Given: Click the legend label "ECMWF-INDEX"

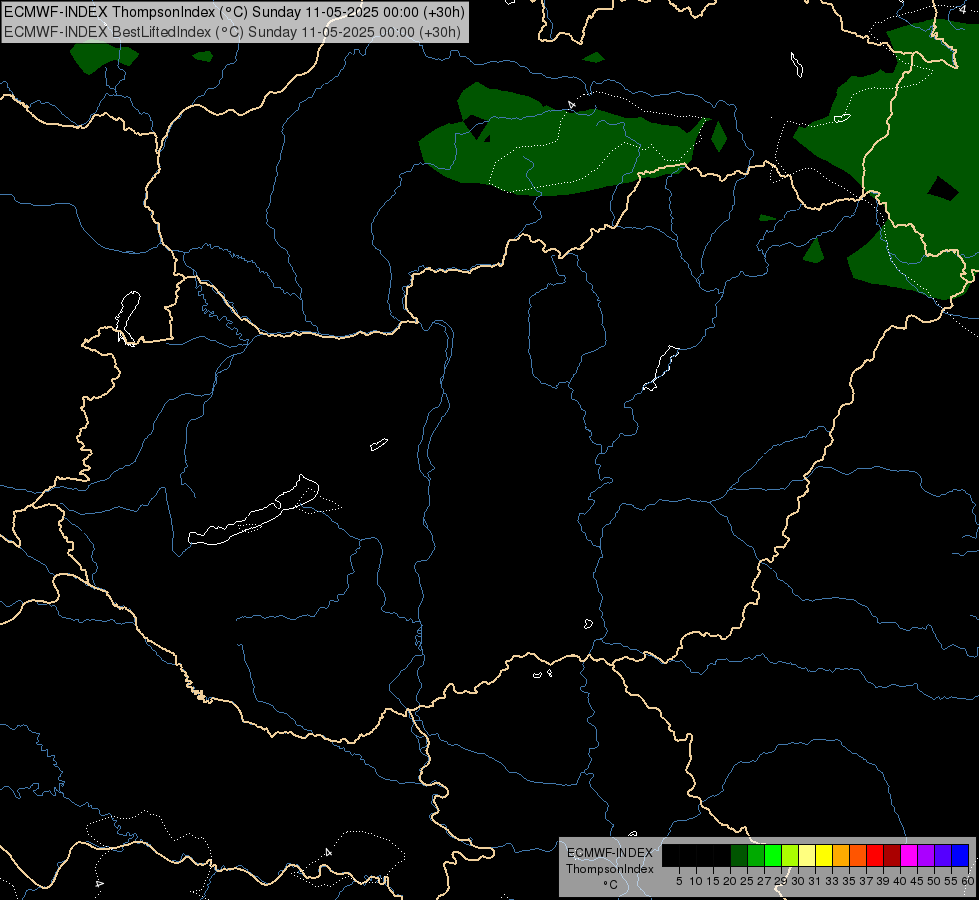Looking at the screenshot, I should [x=610, y=853].
